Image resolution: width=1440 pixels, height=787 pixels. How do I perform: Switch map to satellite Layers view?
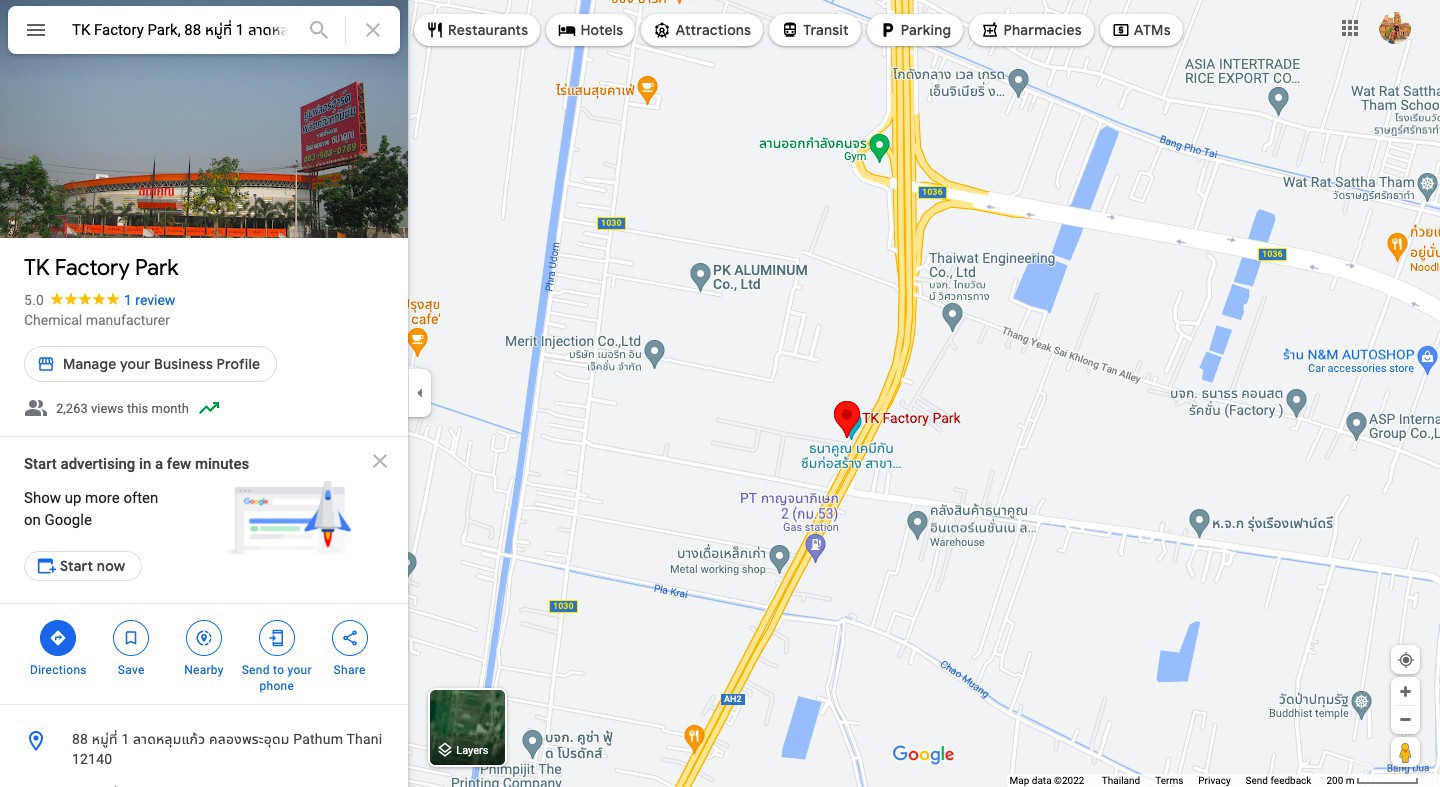[467, 727]
